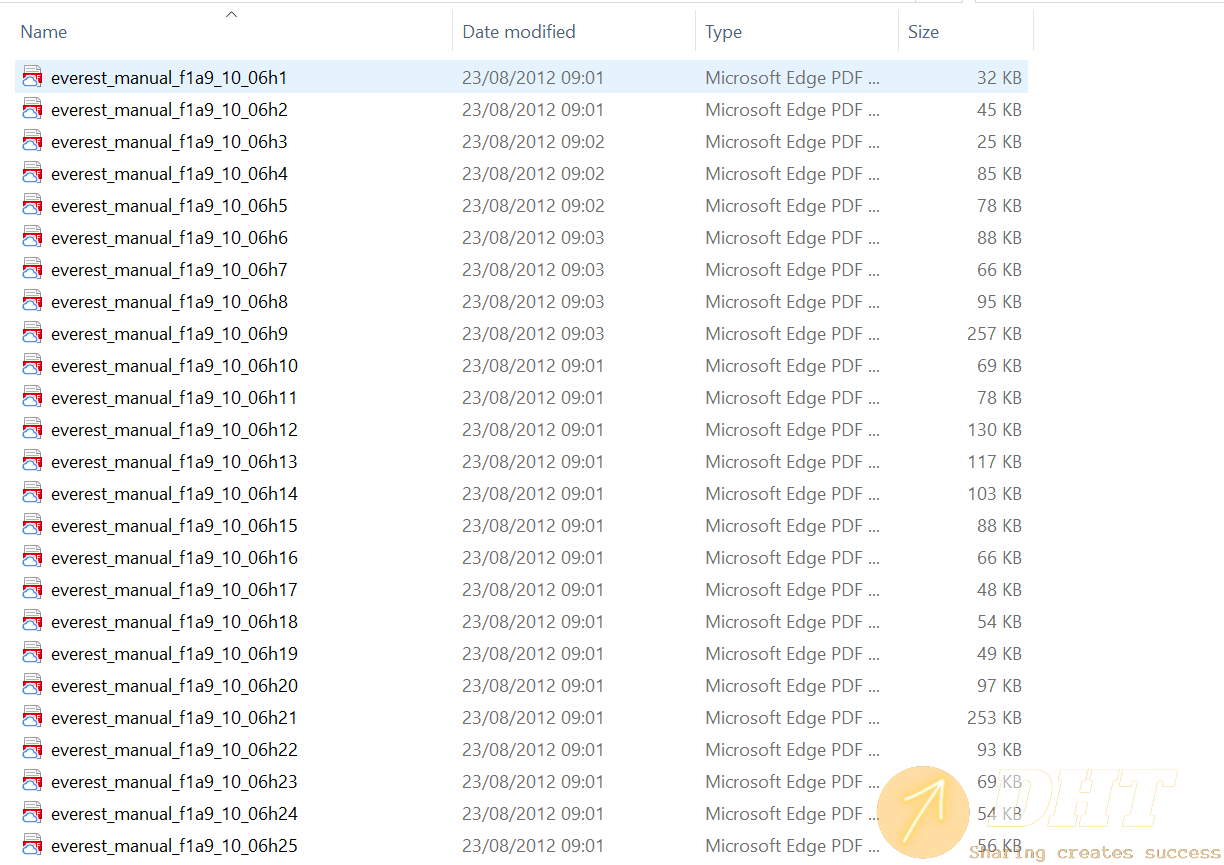Click PDF icon of everest_manual_f1a9_10_06h2

(33, 109)
